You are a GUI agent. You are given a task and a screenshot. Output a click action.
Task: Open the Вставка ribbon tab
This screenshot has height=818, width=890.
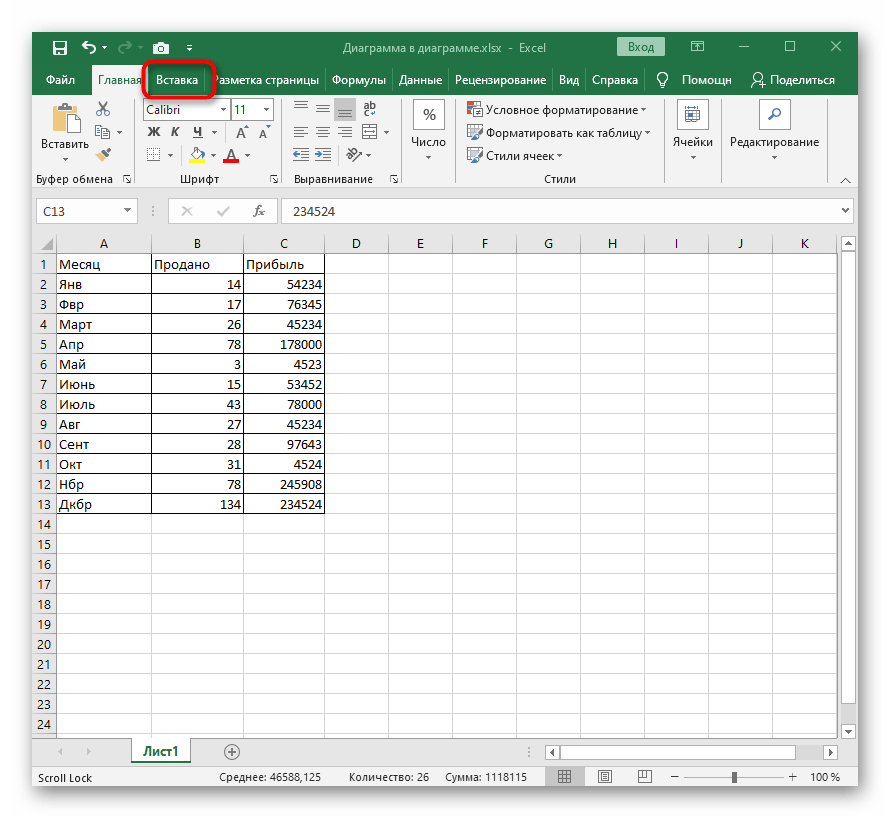tap(178, 80)
